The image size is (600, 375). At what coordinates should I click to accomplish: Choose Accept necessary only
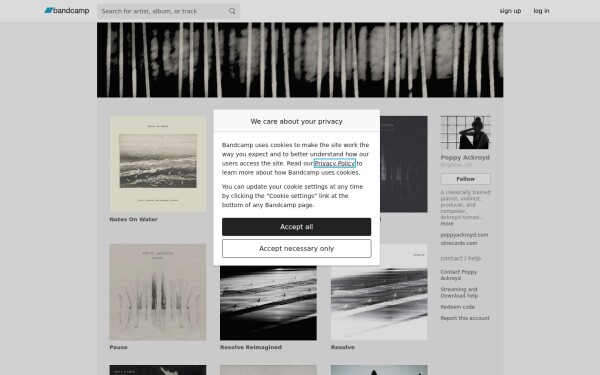[x=296, y=249]
